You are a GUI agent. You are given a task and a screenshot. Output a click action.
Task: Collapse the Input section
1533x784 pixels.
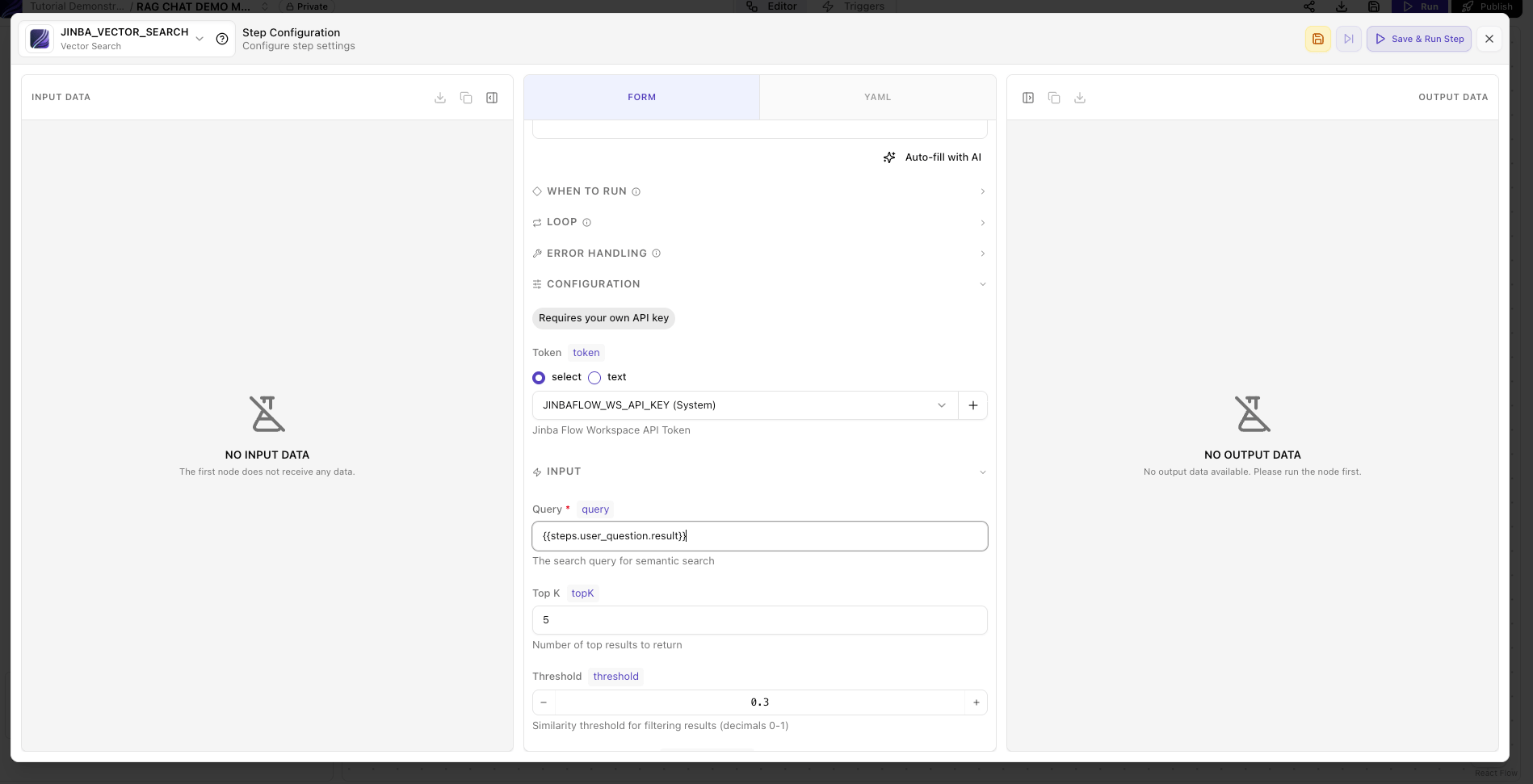coord(759,472)
